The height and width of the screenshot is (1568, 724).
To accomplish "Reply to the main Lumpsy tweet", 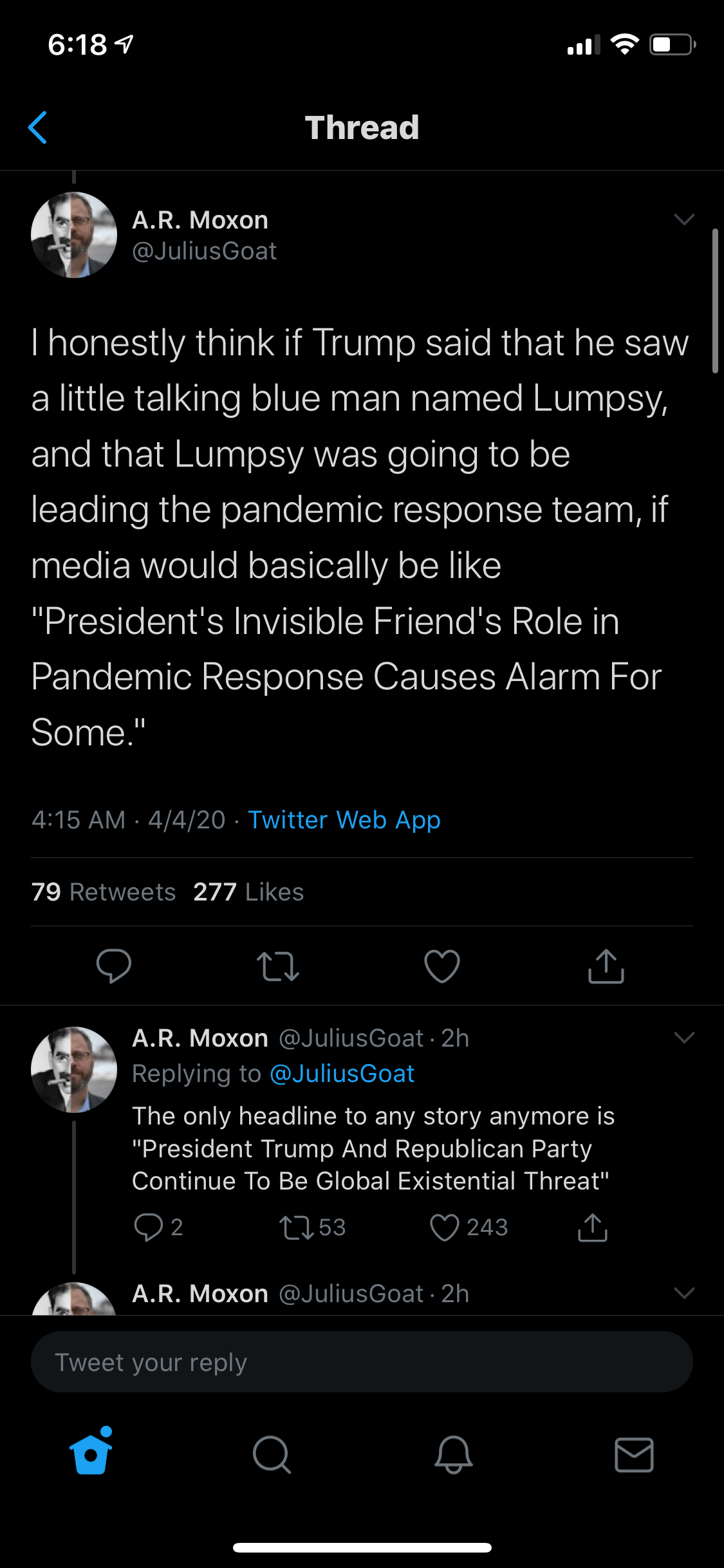I will [x=113, y=966].
